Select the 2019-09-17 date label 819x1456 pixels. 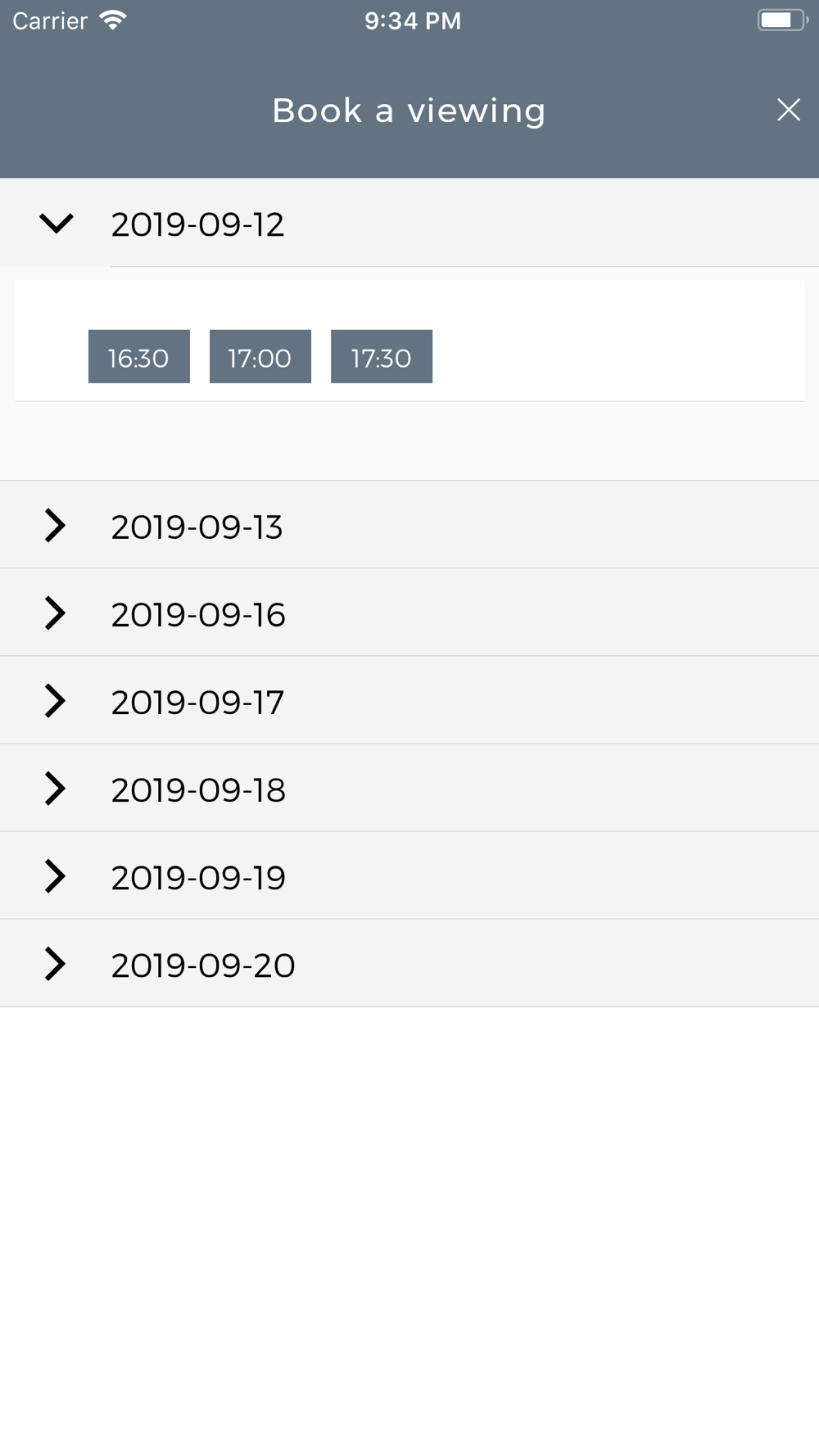click(197, 703)
